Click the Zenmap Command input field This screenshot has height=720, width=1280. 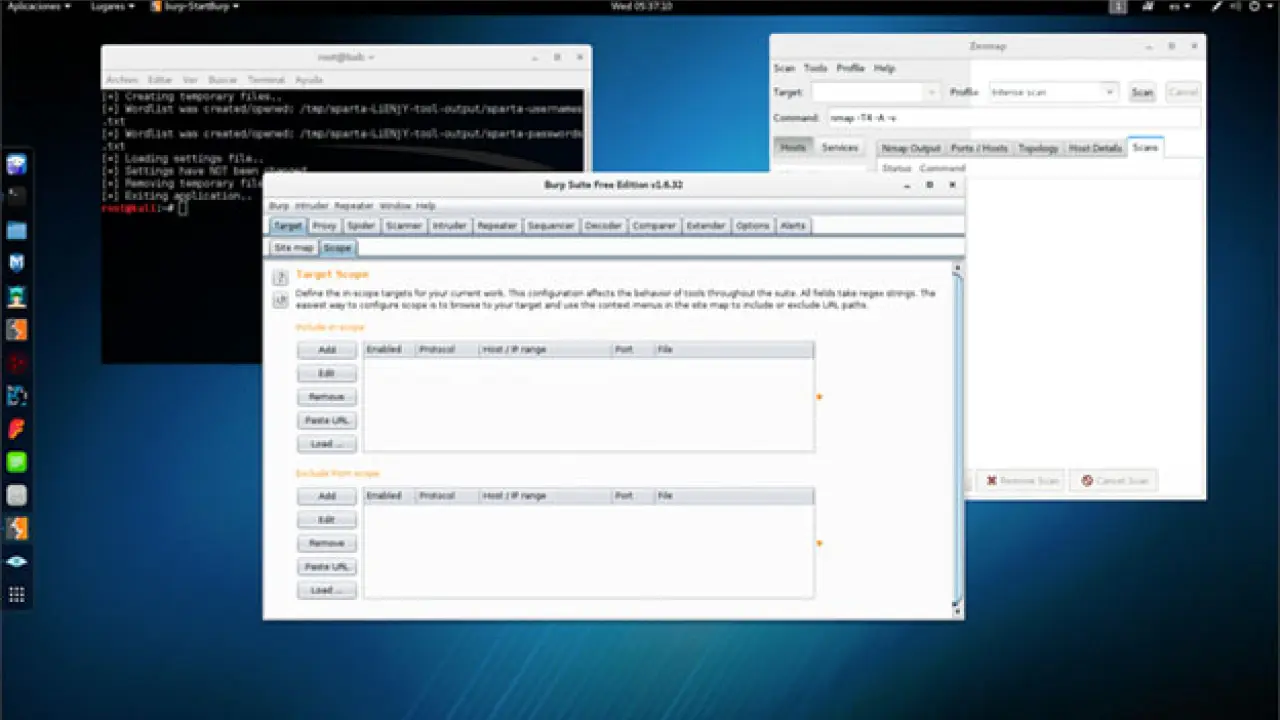[1012, 118]
